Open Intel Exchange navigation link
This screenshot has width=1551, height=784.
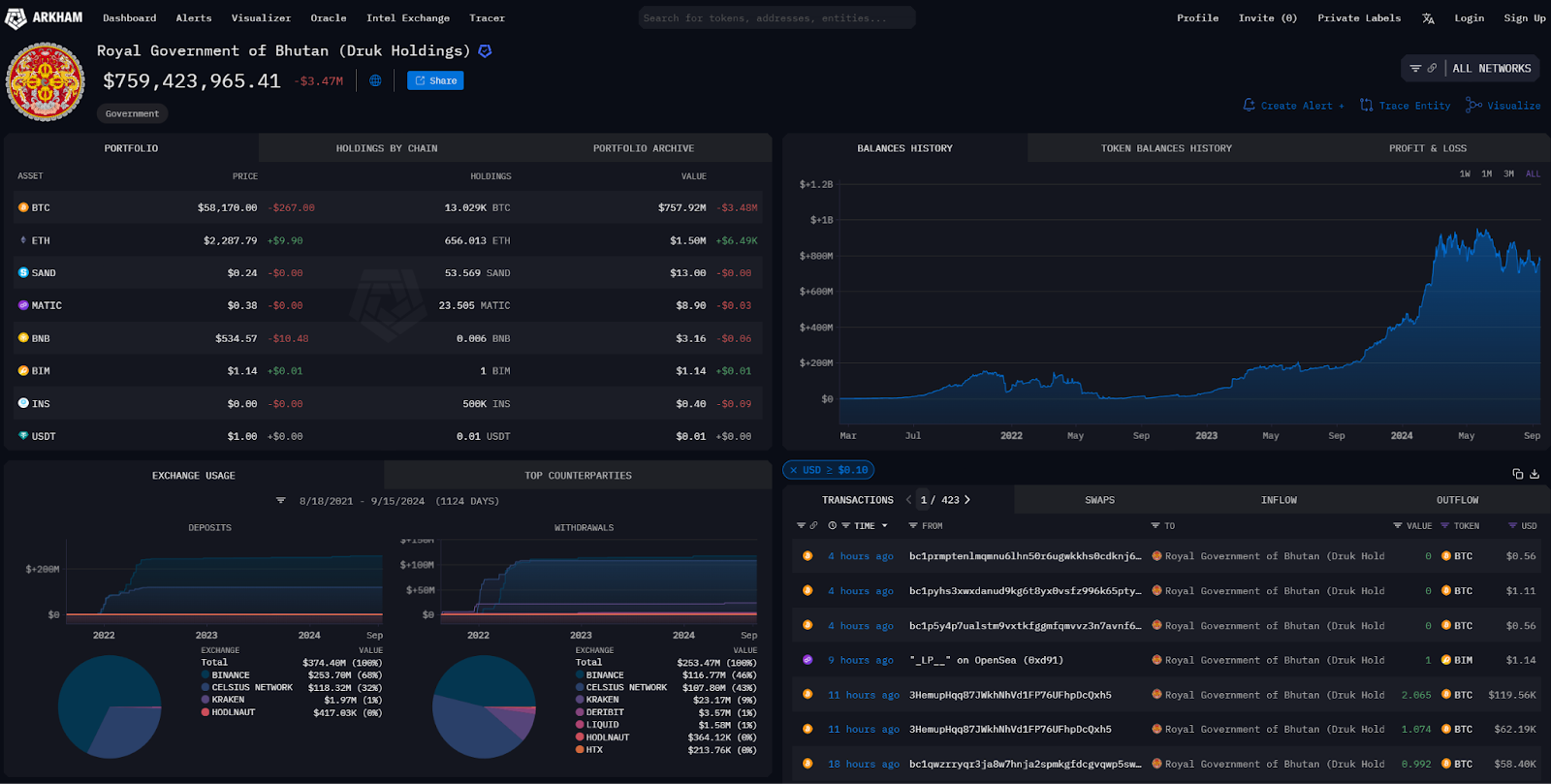click(408, 18)
